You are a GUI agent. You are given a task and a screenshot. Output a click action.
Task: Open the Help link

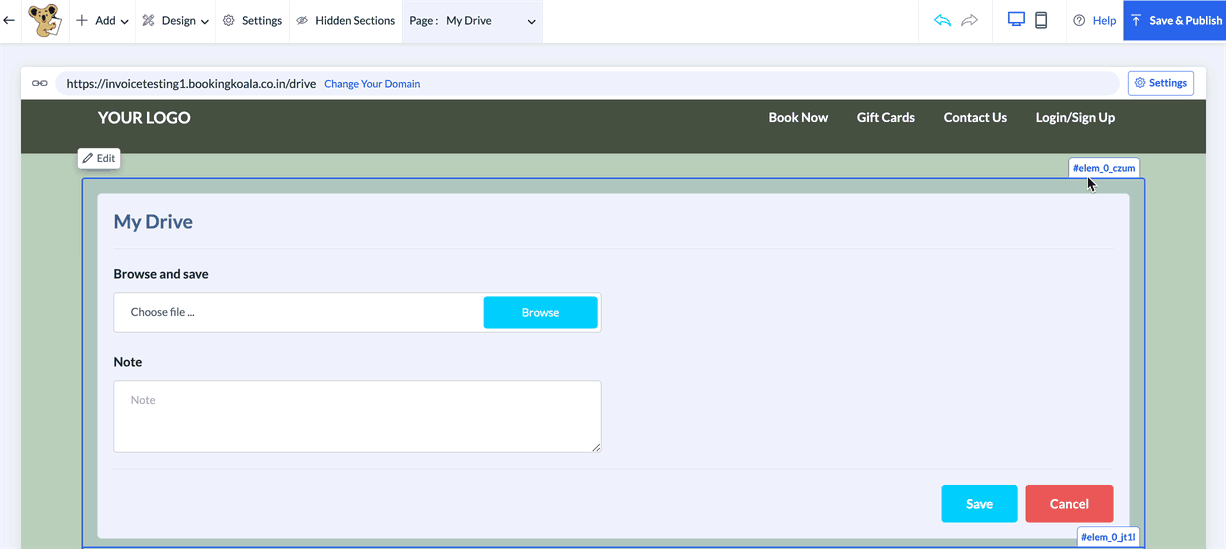tap(1094, 21)
